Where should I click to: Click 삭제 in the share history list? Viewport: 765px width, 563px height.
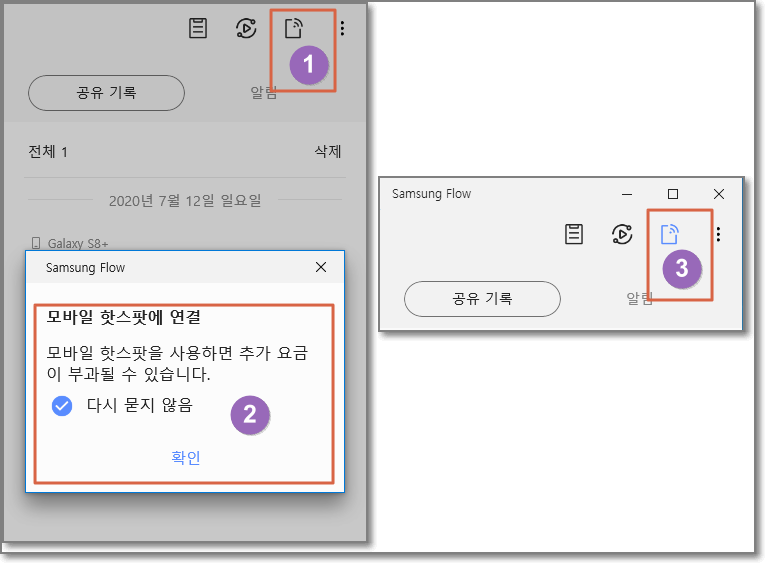pos(328,151)
